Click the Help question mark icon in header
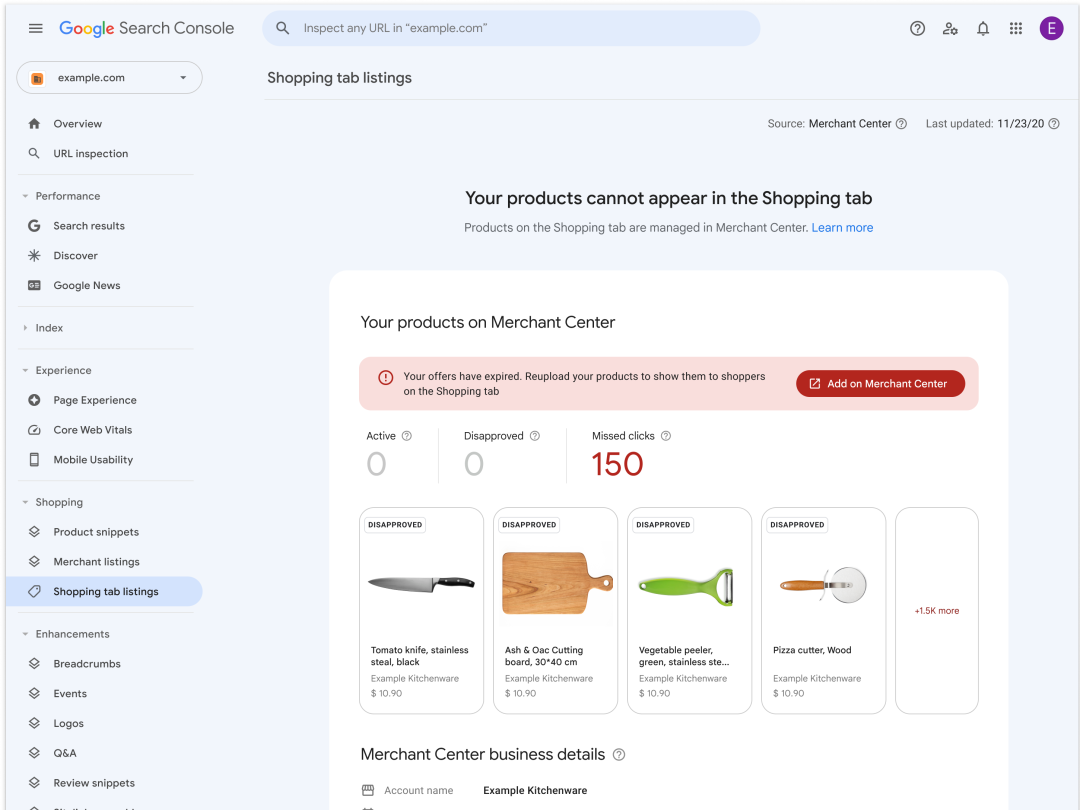The width and height of the screenshot is (1080, 810). coord(917,28)
